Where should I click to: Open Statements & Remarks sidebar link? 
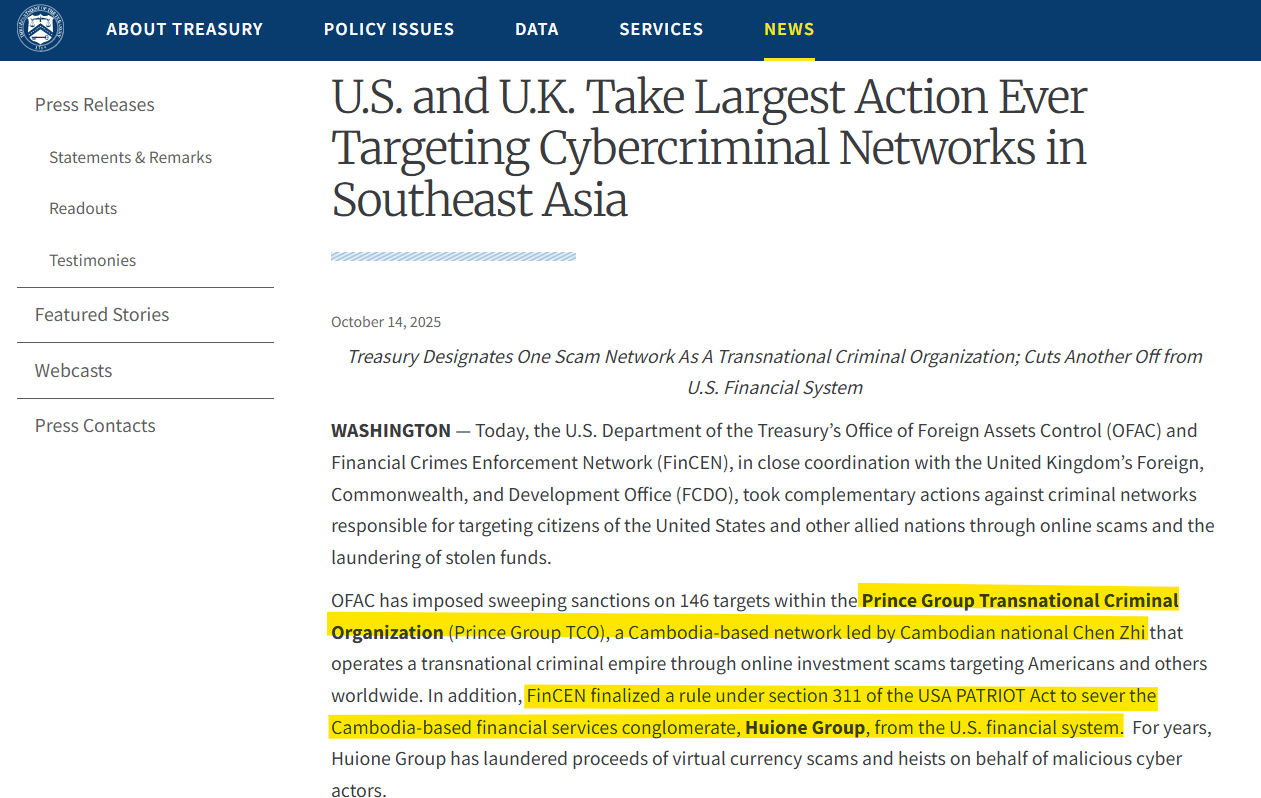pyautogui.click(x=130, y=157)
